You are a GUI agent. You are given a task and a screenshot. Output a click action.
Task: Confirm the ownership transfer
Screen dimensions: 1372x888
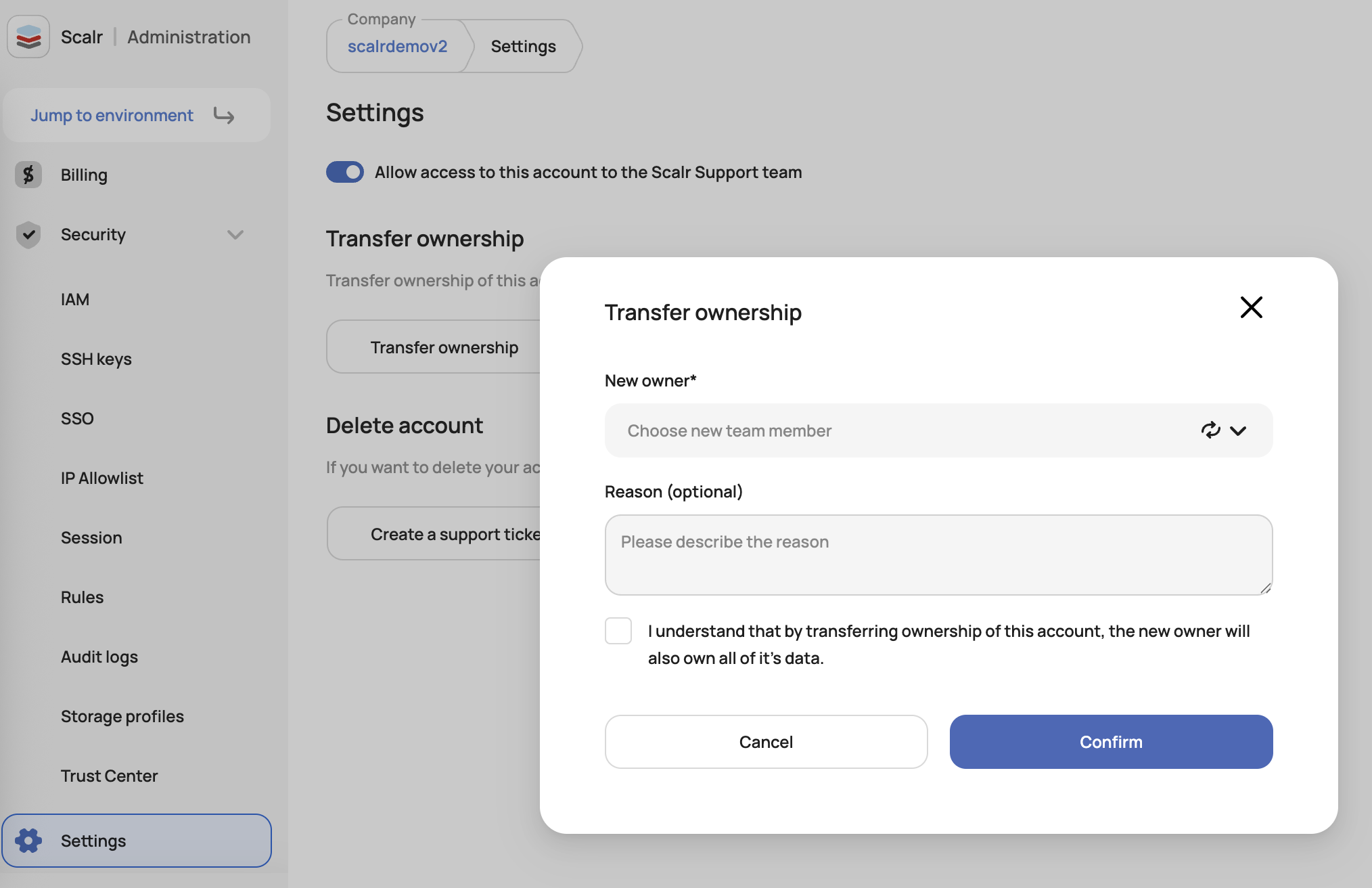click(1111, 742)
